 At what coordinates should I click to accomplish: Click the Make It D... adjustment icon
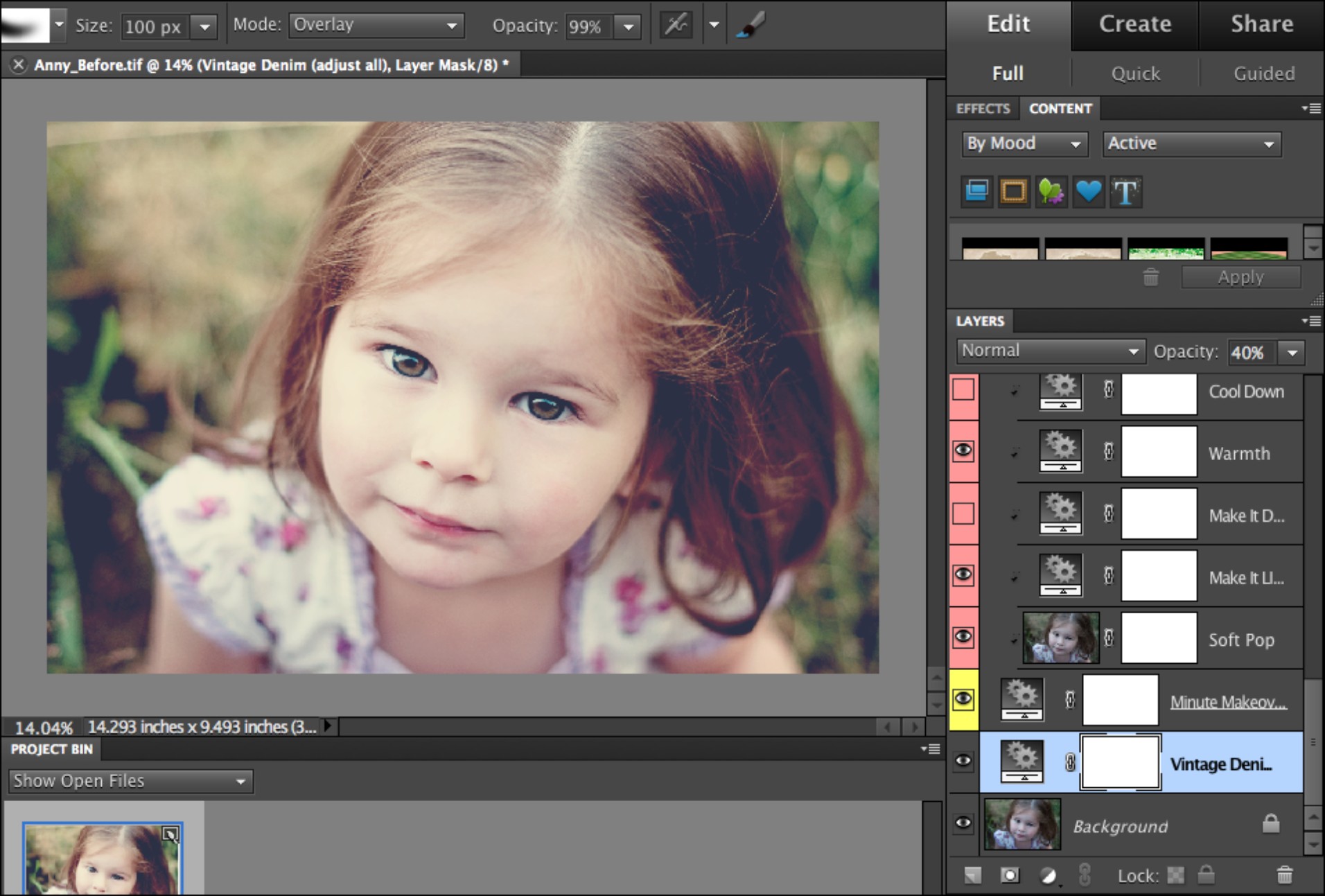1060,513
